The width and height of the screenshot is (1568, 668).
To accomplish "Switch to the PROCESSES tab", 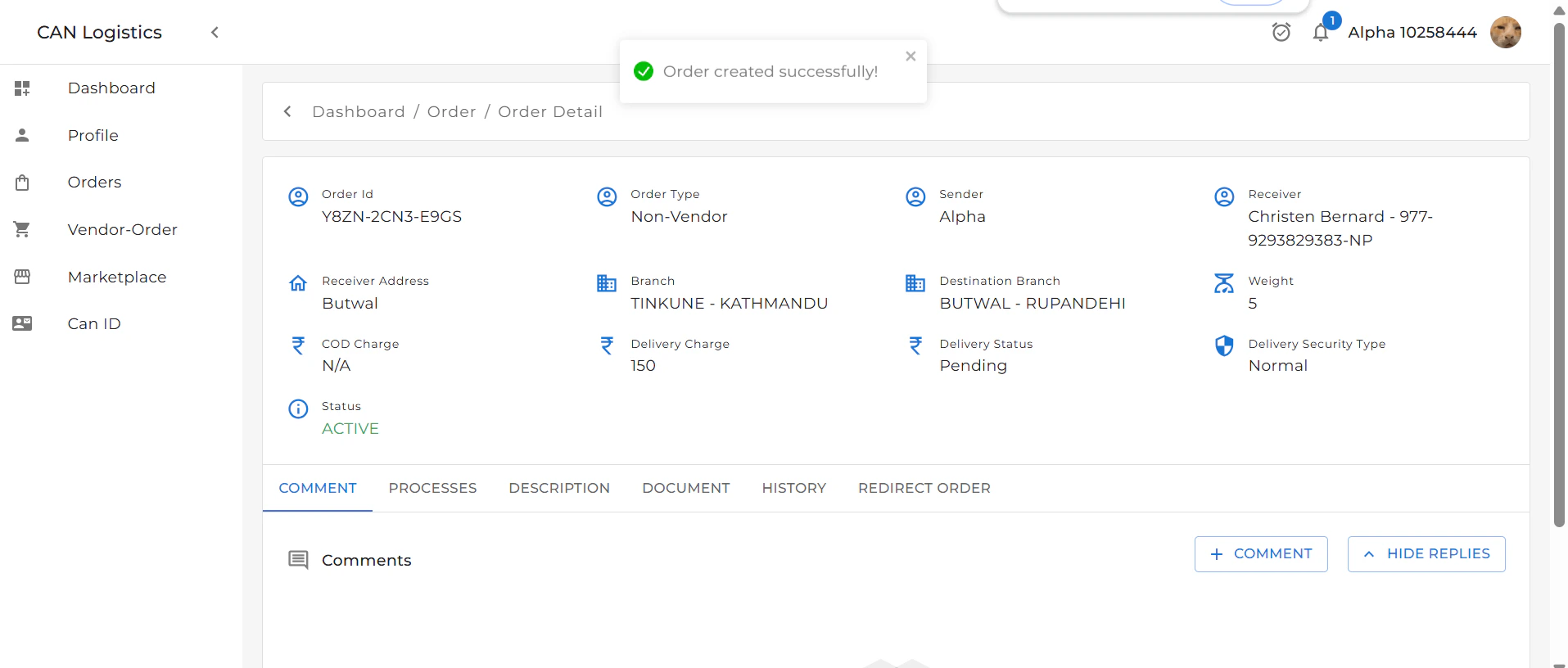I will click(432, 488).
